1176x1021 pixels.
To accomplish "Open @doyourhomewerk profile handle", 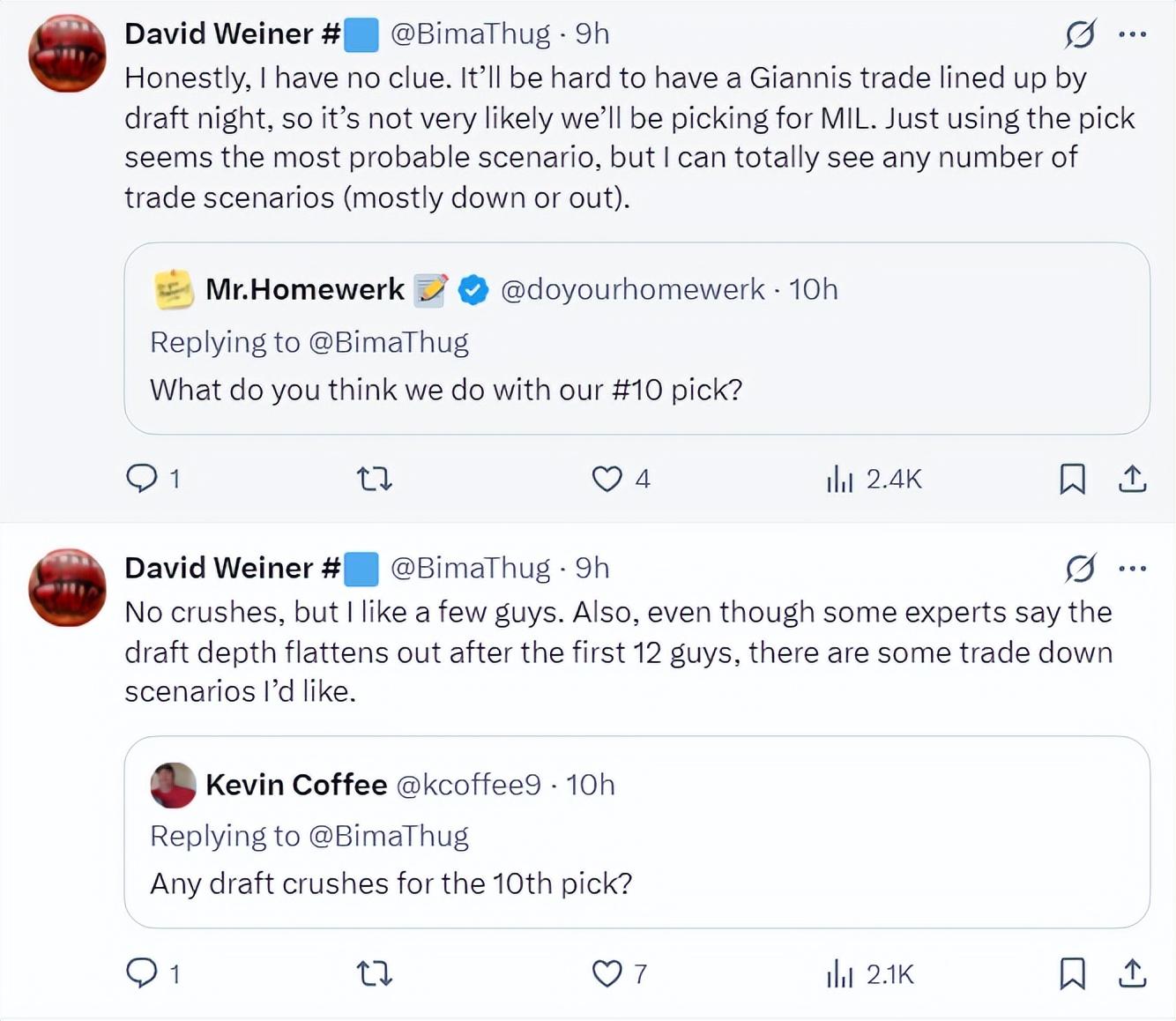I will (x=632, y=289).
